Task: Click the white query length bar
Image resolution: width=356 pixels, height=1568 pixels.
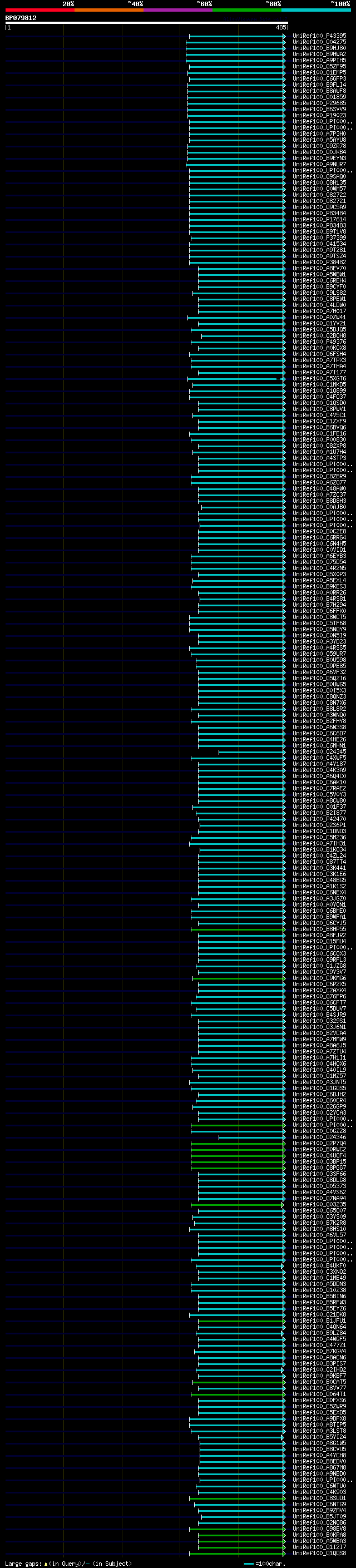Action: point(146,23)
